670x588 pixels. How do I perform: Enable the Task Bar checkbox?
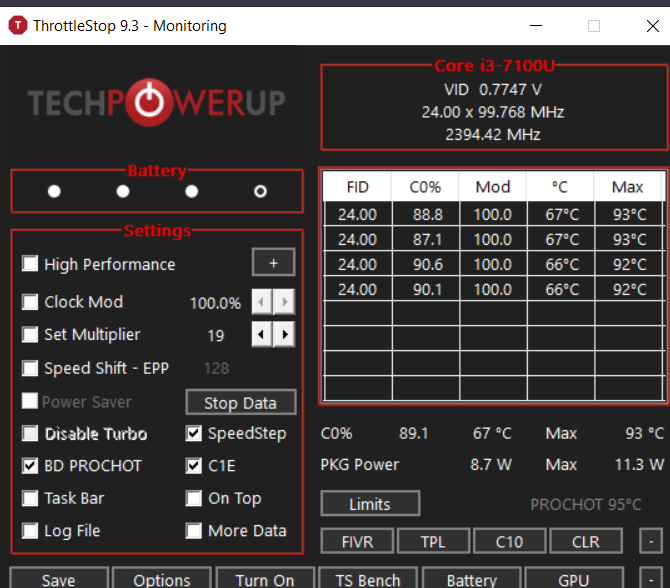point(30,498)
